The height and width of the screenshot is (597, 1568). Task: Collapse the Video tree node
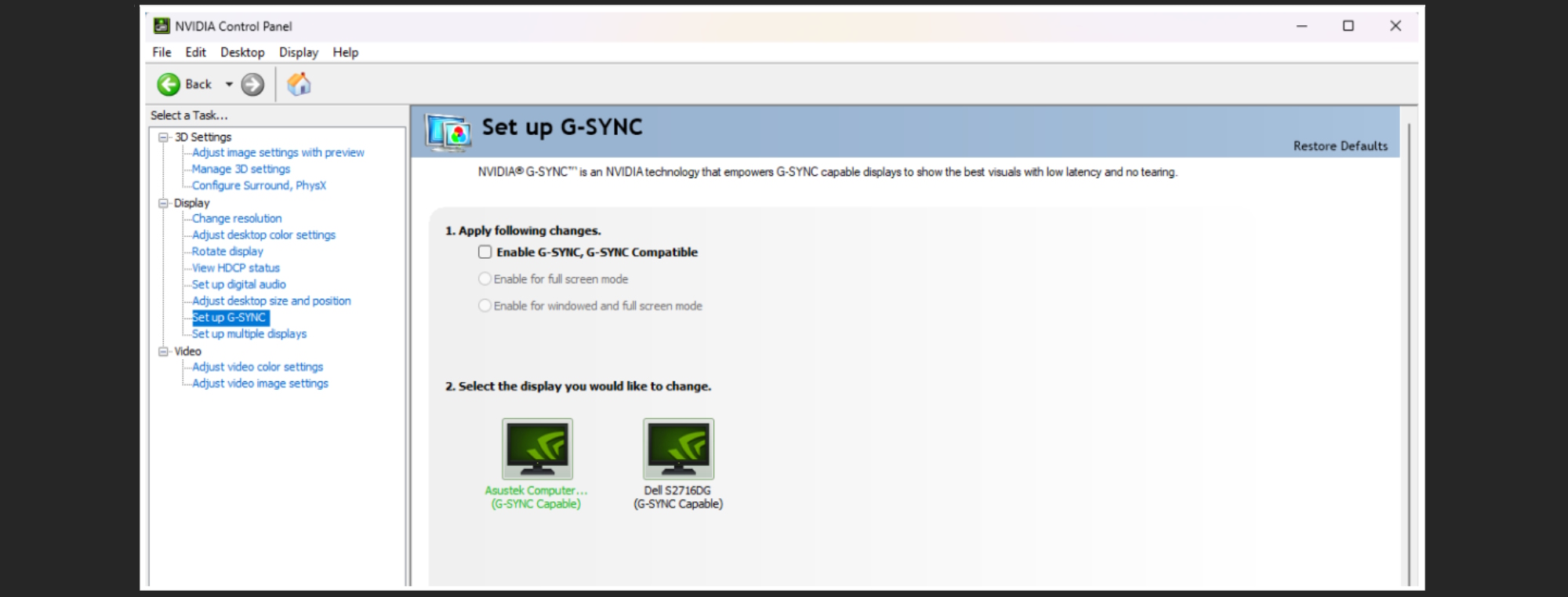click(163, 351)
